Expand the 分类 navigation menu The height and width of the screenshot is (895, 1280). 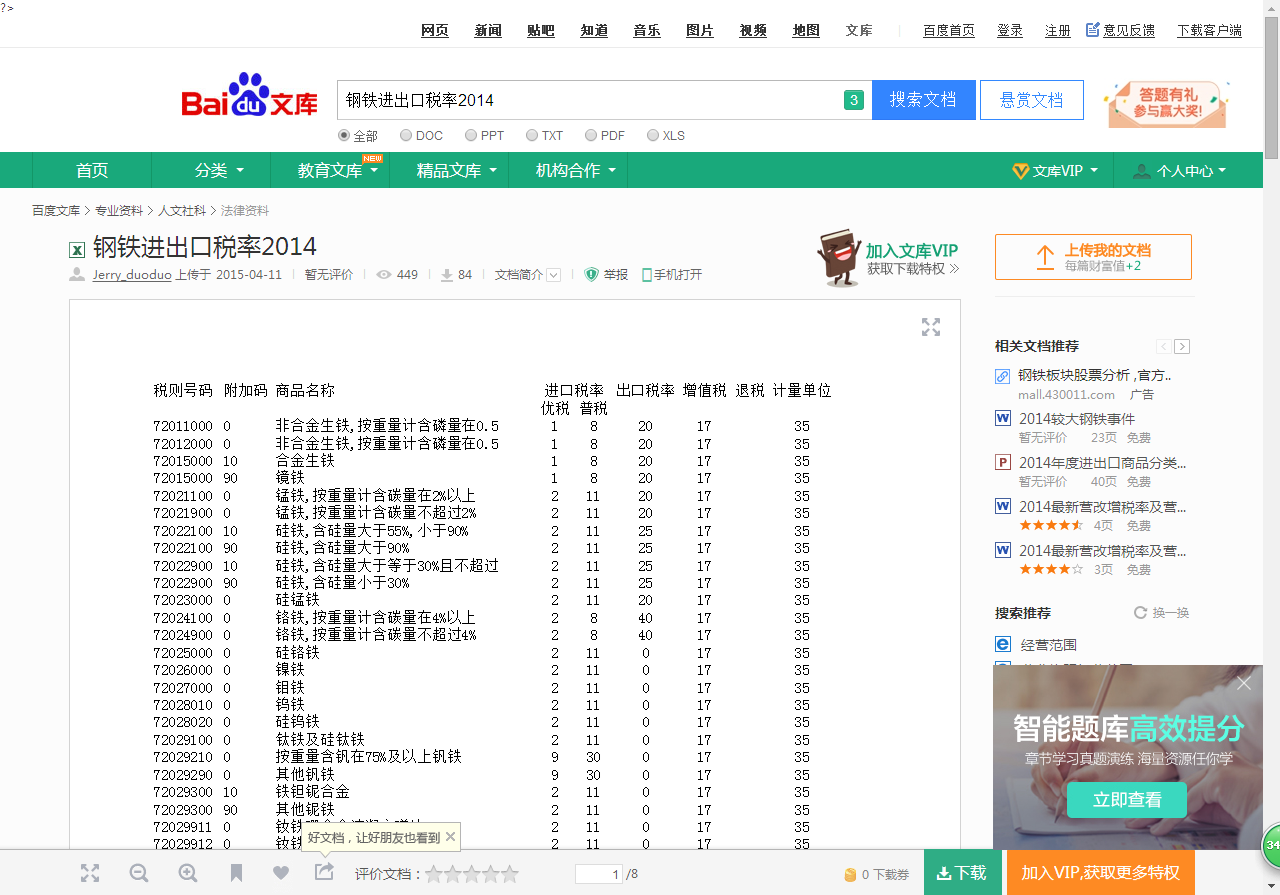210,170
